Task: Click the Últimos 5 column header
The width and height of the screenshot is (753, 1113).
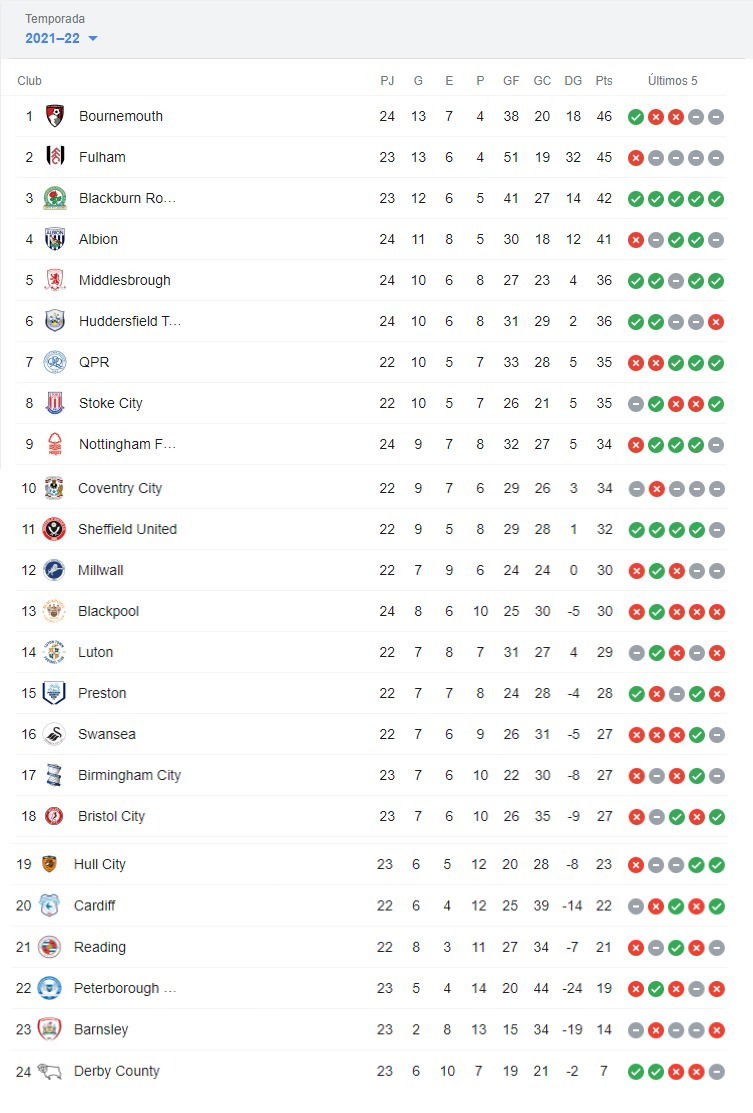Action: point(673,81)
